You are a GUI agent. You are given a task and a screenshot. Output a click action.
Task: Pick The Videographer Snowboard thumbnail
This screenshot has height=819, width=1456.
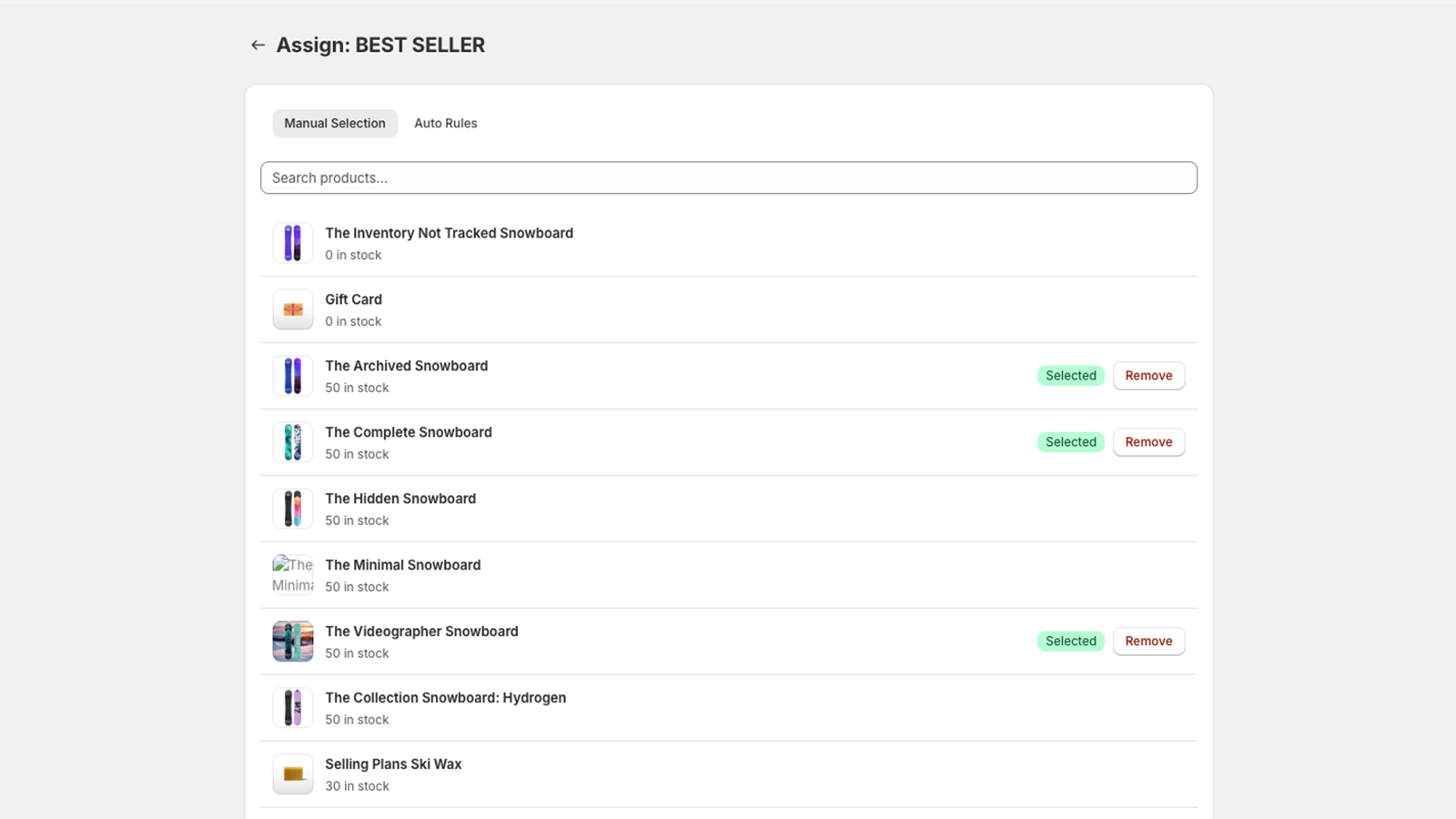pos(293,642)
